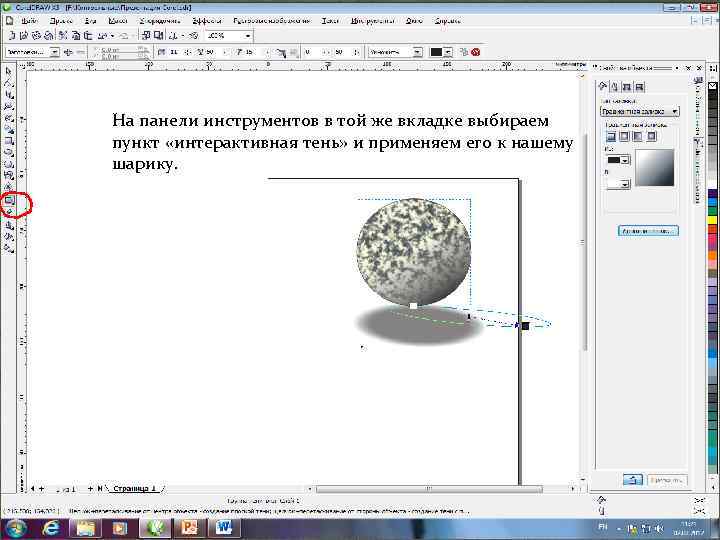
Task: Select the Smart fill tool
Action: 9,129
